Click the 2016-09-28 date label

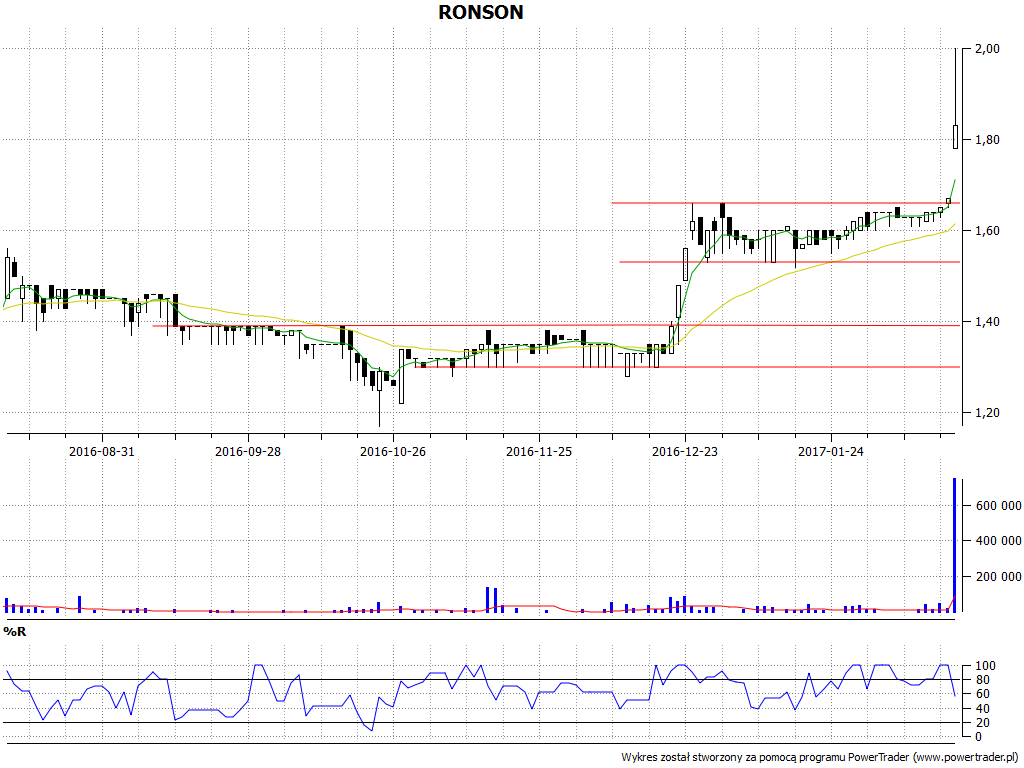248,451
